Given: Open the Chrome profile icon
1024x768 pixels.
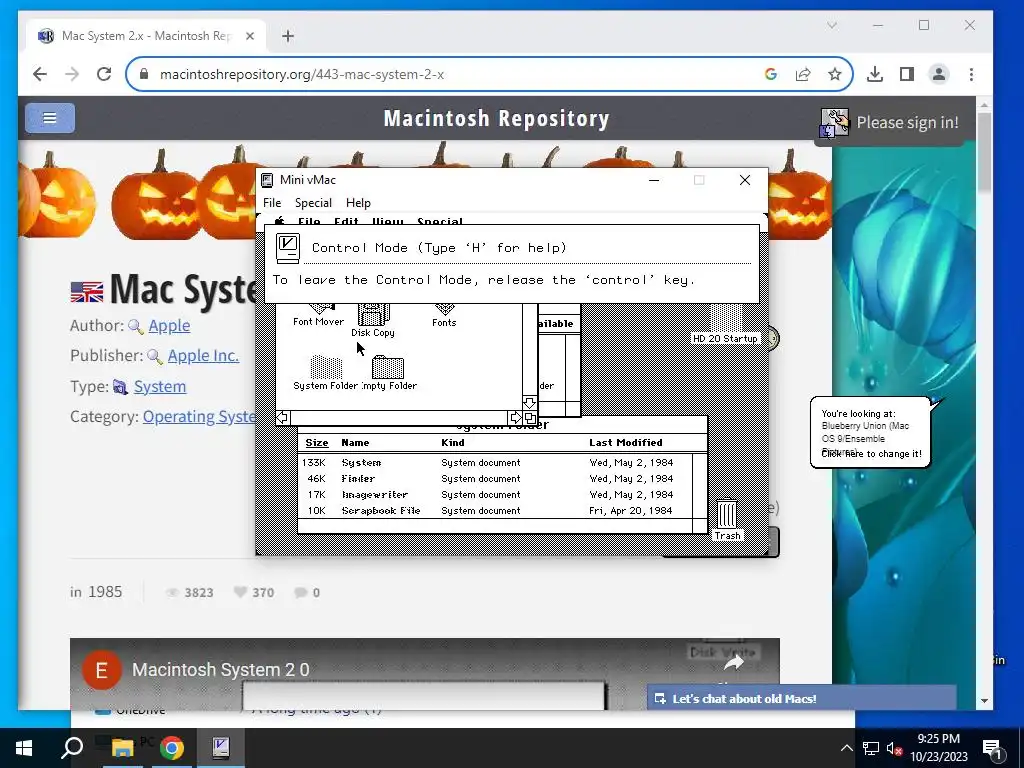Looking at the screenshot, I should (939, 74).
